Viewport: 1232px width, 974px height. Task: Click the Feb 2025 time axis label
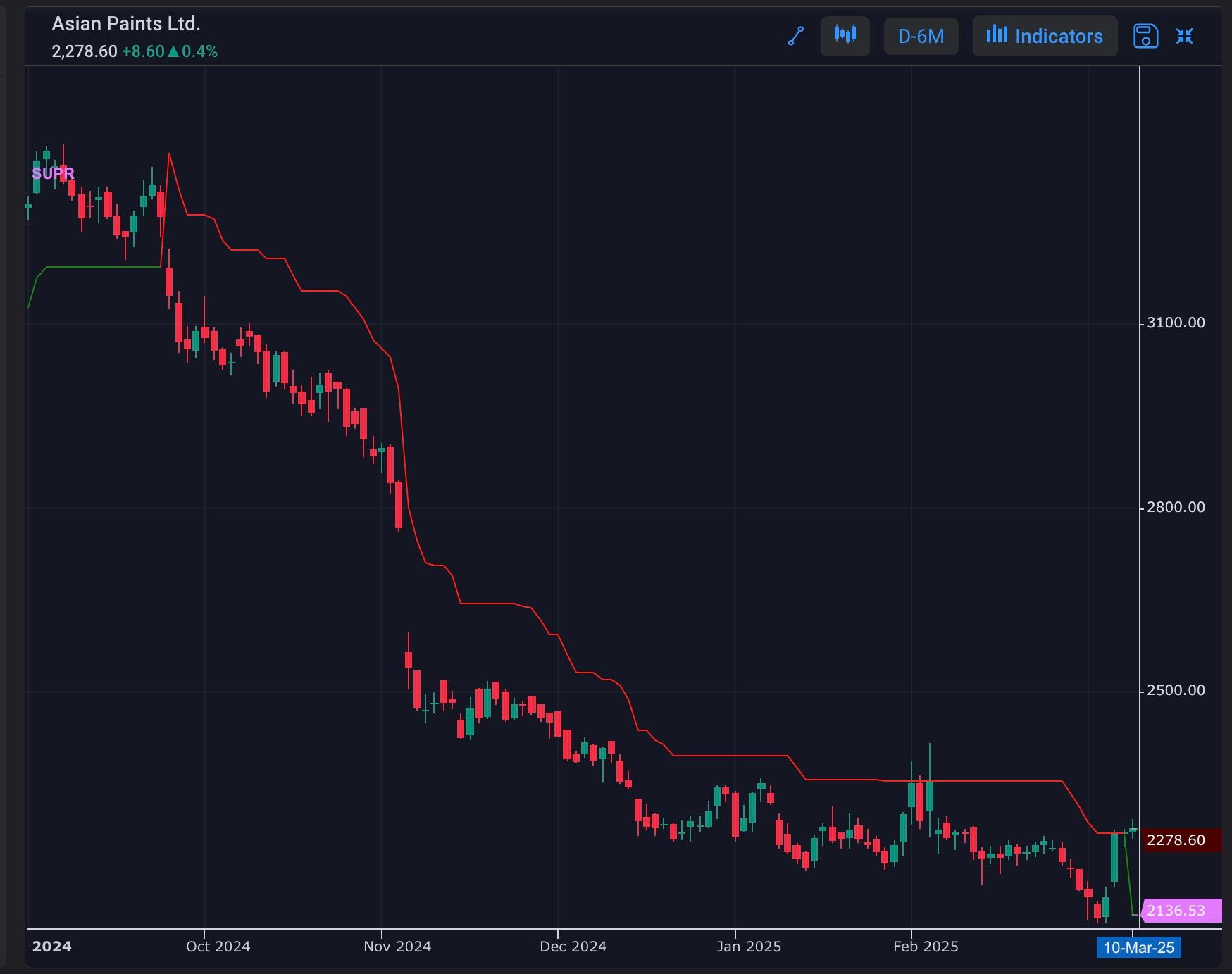click(x=926, y=947)
